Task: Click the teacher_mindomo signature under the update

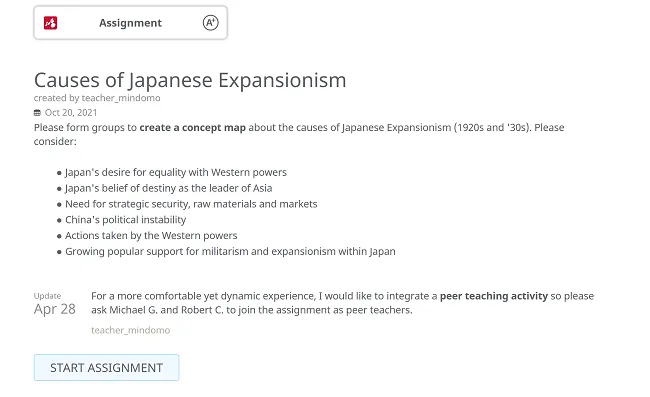Action: 131,330
